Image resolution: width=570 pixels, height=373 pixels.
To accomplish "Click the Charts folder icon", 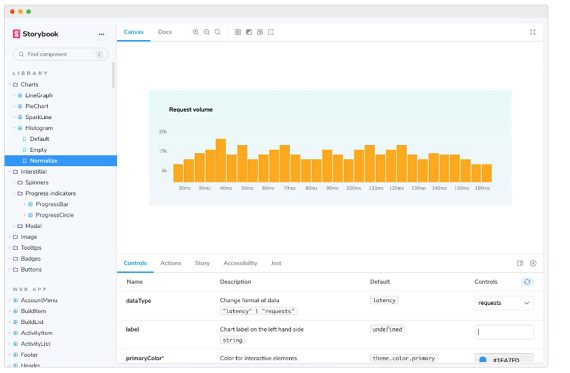I will coord(15,84).
